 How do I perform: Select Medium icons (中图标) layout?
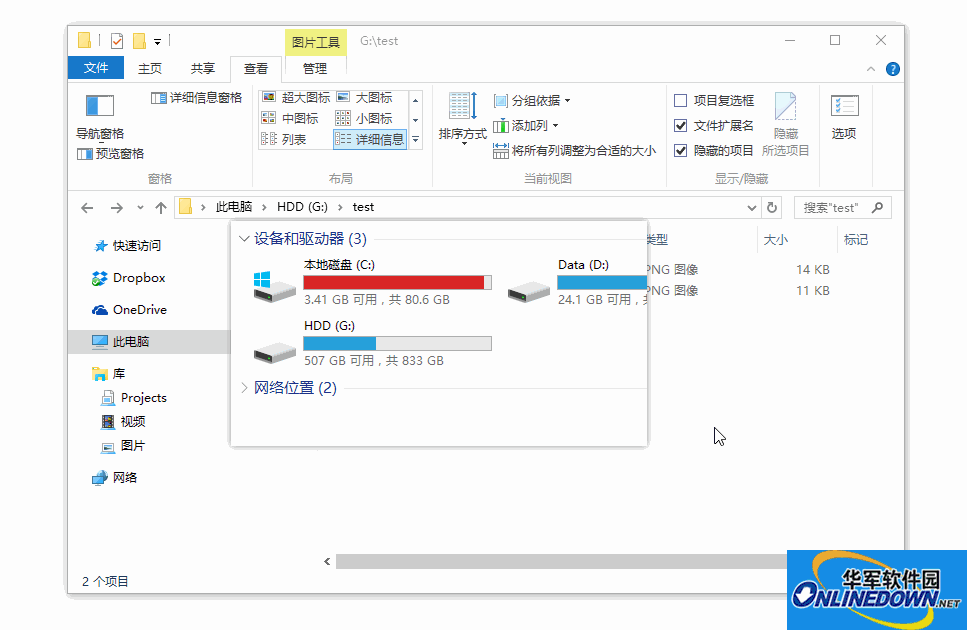pos(290,118)
